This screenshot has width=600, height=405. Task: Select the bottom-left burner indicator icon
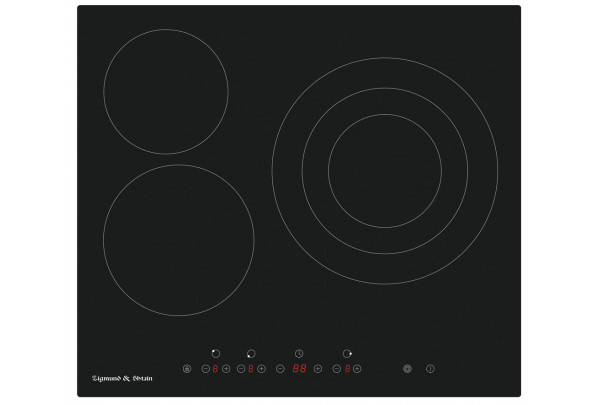[x=251, y=353]
